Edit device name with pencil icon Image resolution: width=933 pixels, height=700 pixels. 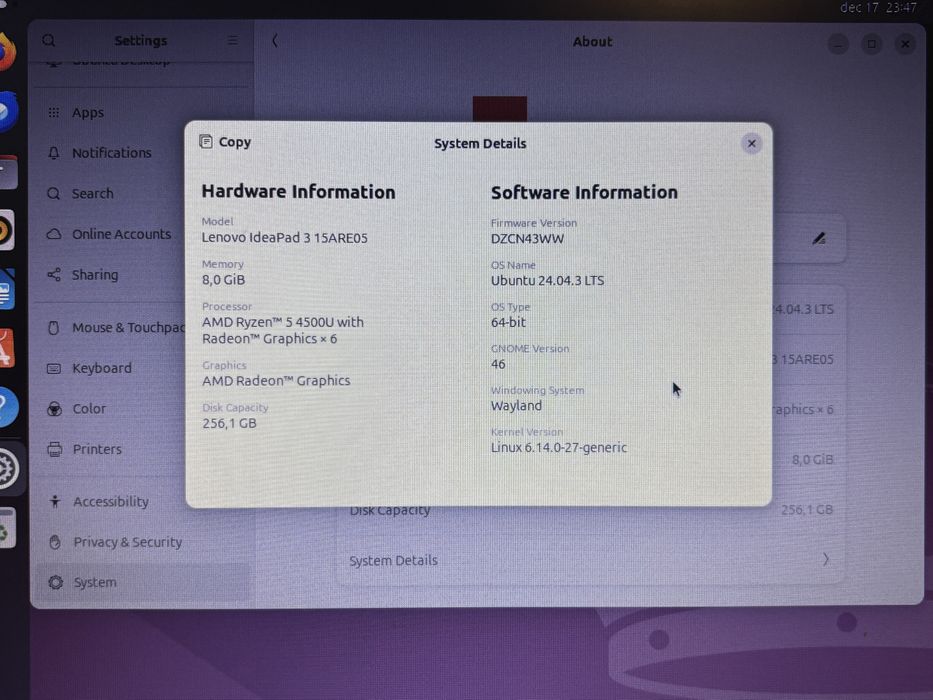pos(819,239)
